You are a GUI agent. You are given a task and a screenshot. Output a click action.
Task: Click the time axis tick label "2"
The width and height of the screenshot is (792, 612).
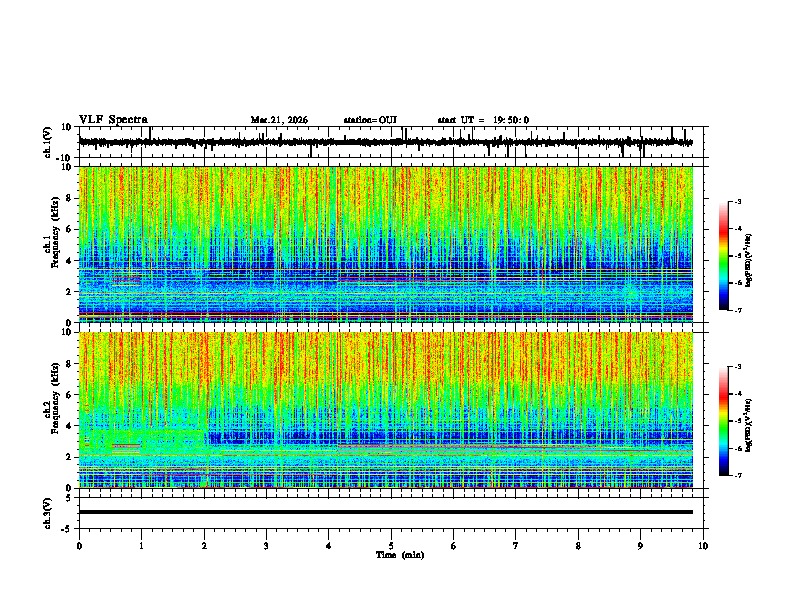(x=204, y=546)
